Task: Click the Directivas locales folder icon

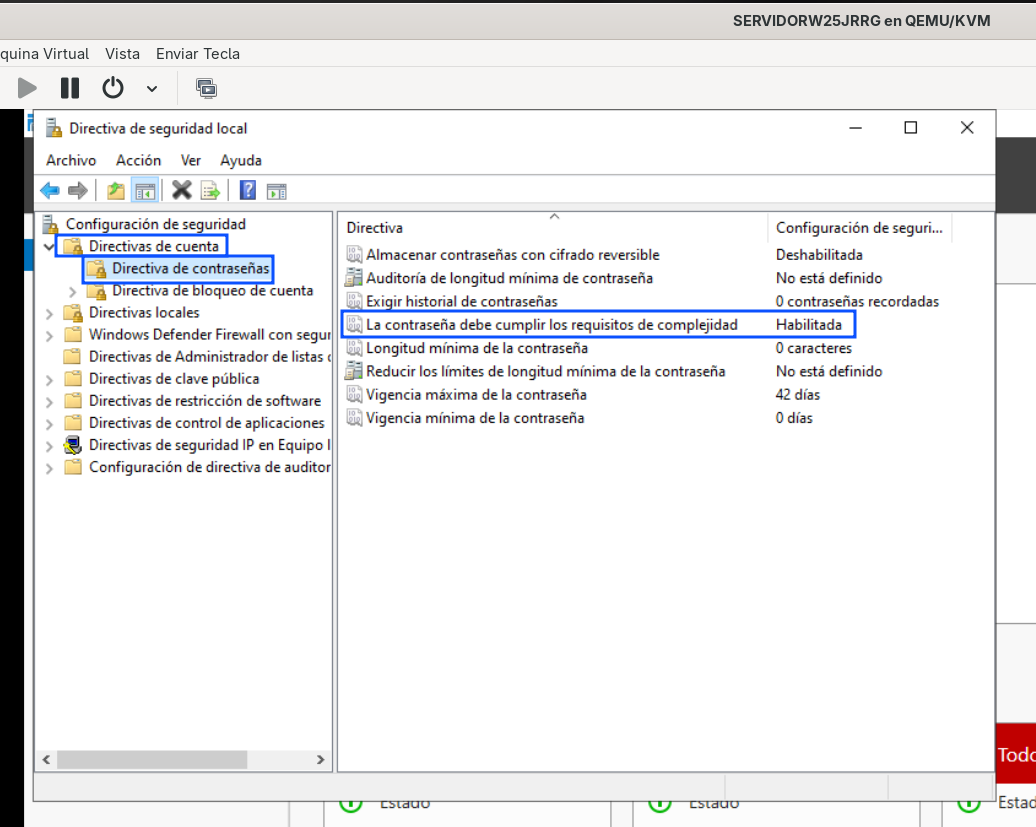Action: [x=73, y=312]
